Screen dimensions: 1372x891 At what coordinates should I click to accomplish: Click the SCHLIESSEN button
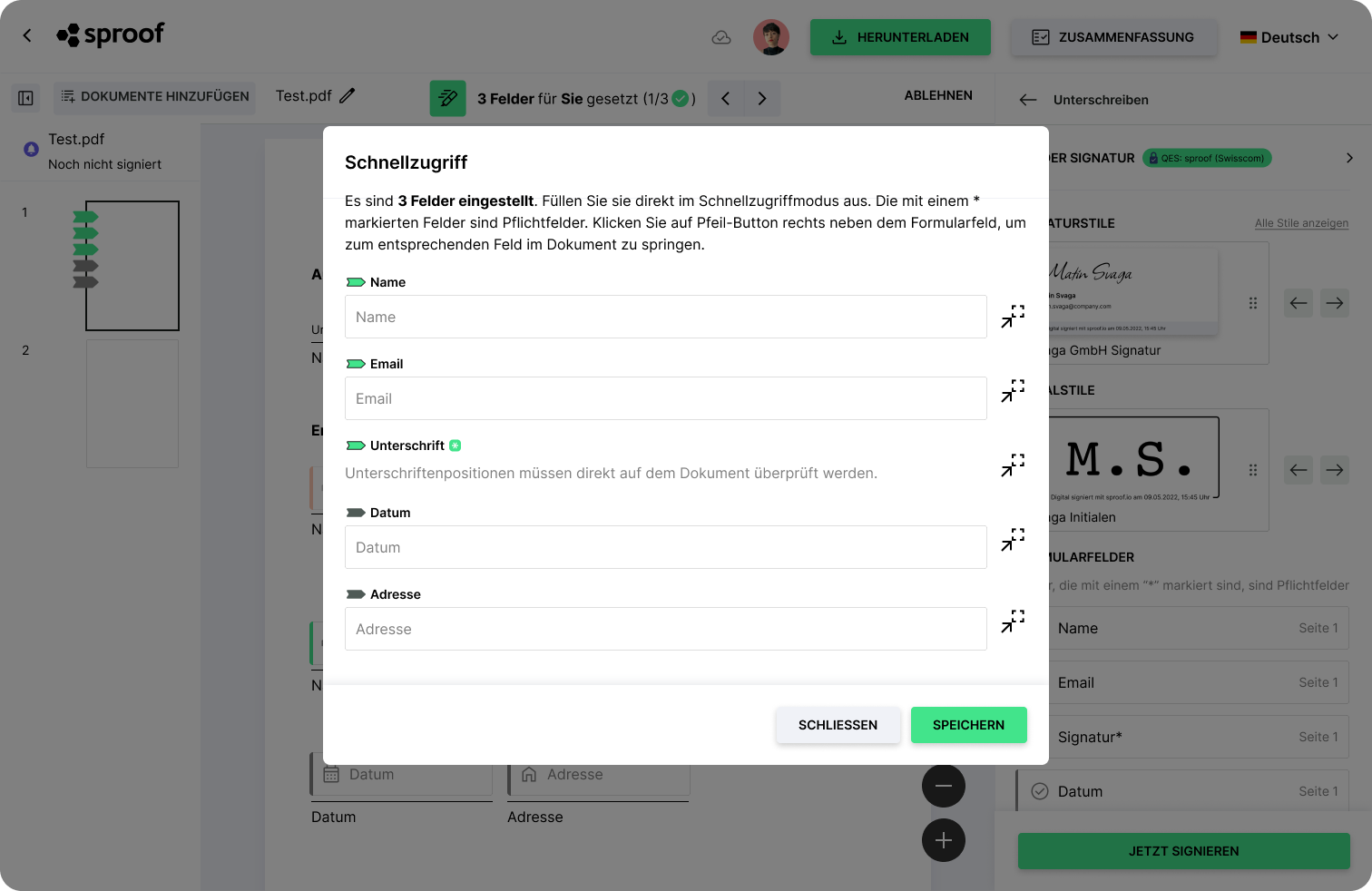838,725
